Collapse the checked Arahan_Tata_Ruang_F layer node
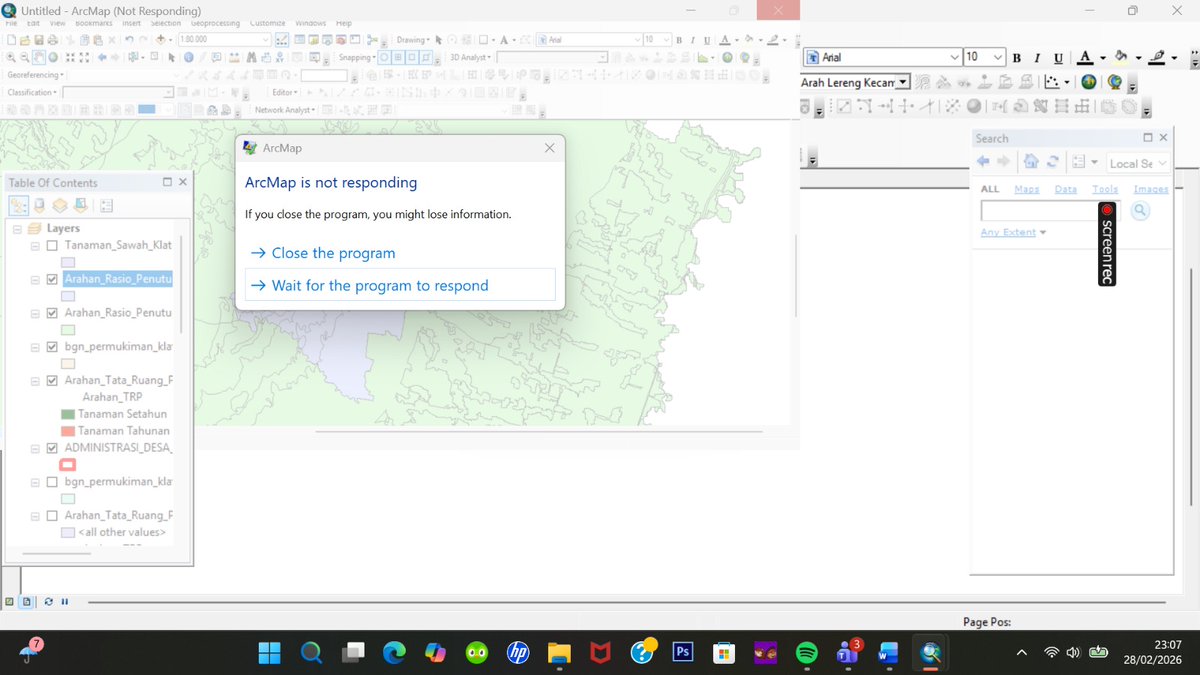Screen dimensions: 1200x675 (x=36, y=381)
